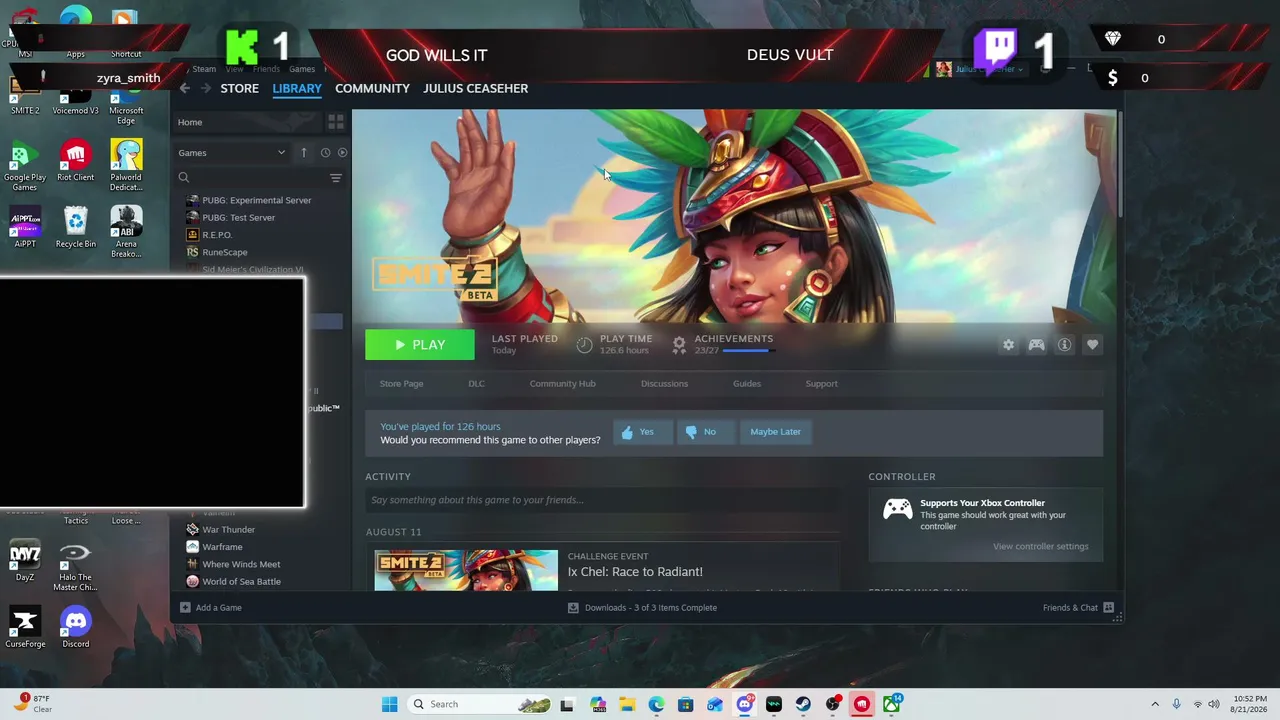The image size is (1280, 720).
Task: Open the Palworld Dedicated Server desktop shortcut
Action: pos(126,166)
